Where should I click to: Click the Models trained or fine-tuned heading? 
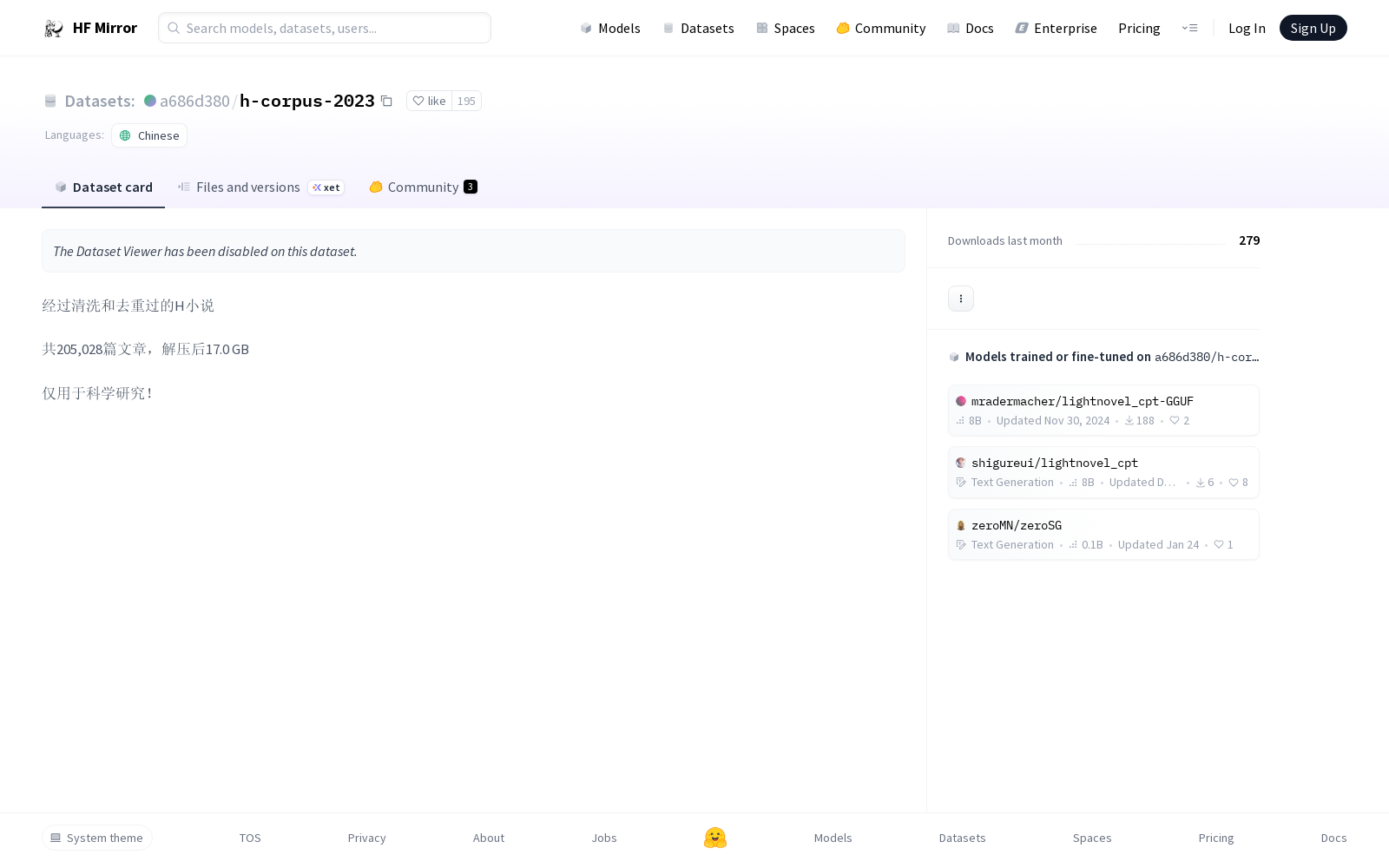tap(1103, 357)
